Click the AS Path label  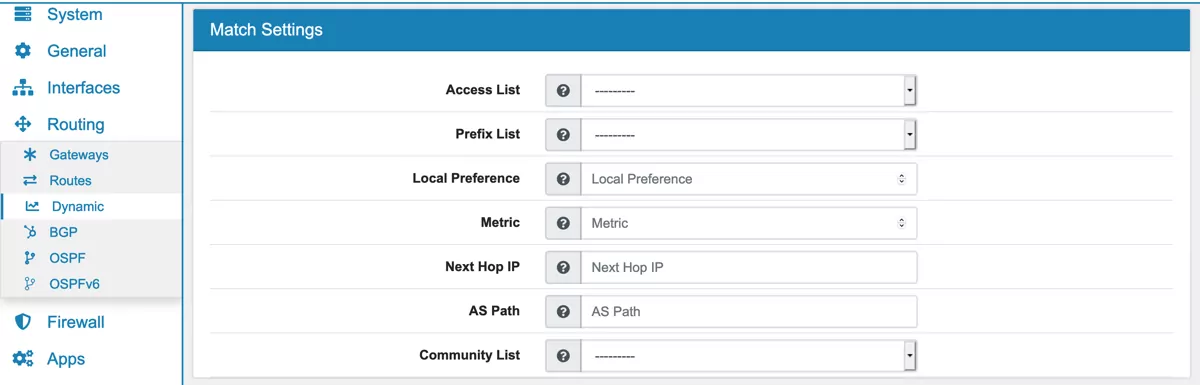point(494,311)
